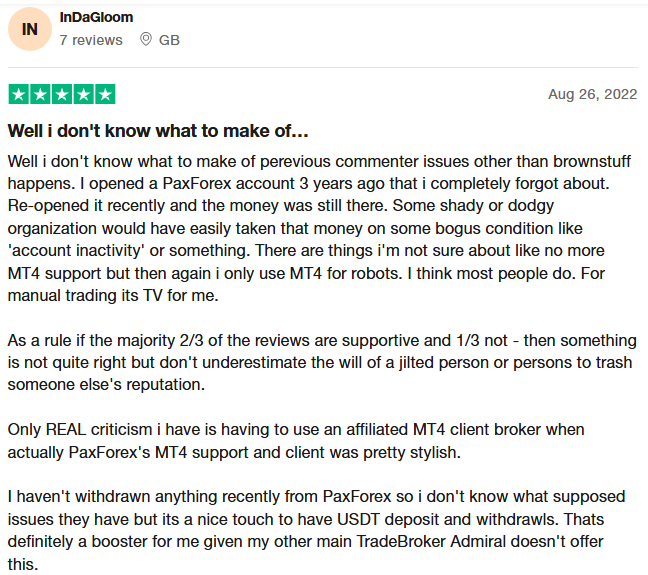Click the paragraph starting 'As a rule'
Image resolution: width=648 pixels, height=575 pixels.
(322, 363)
